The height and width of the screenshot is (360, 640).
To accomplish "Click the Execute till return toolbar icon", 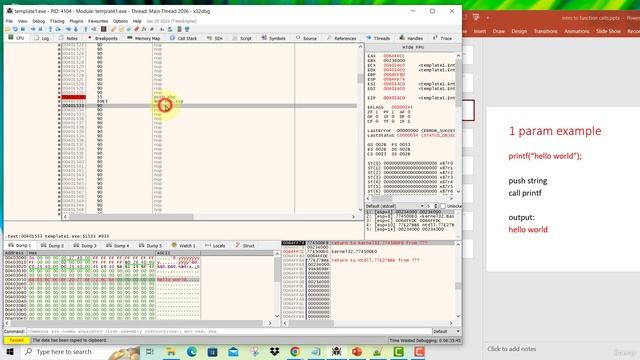I will click(x=86, y=29).
